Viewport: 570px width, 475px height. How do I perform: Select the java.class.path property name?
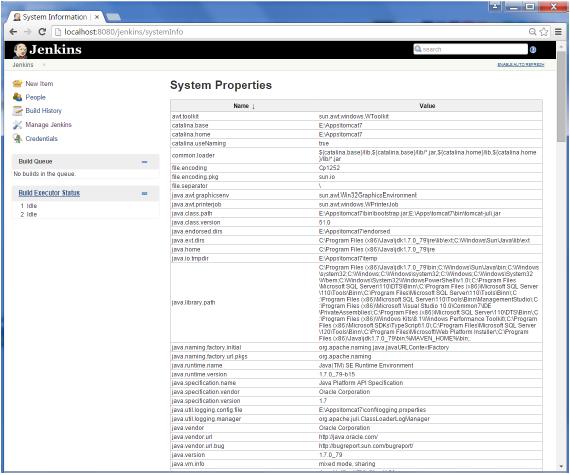pyautogui.click(x=192, y=213)
